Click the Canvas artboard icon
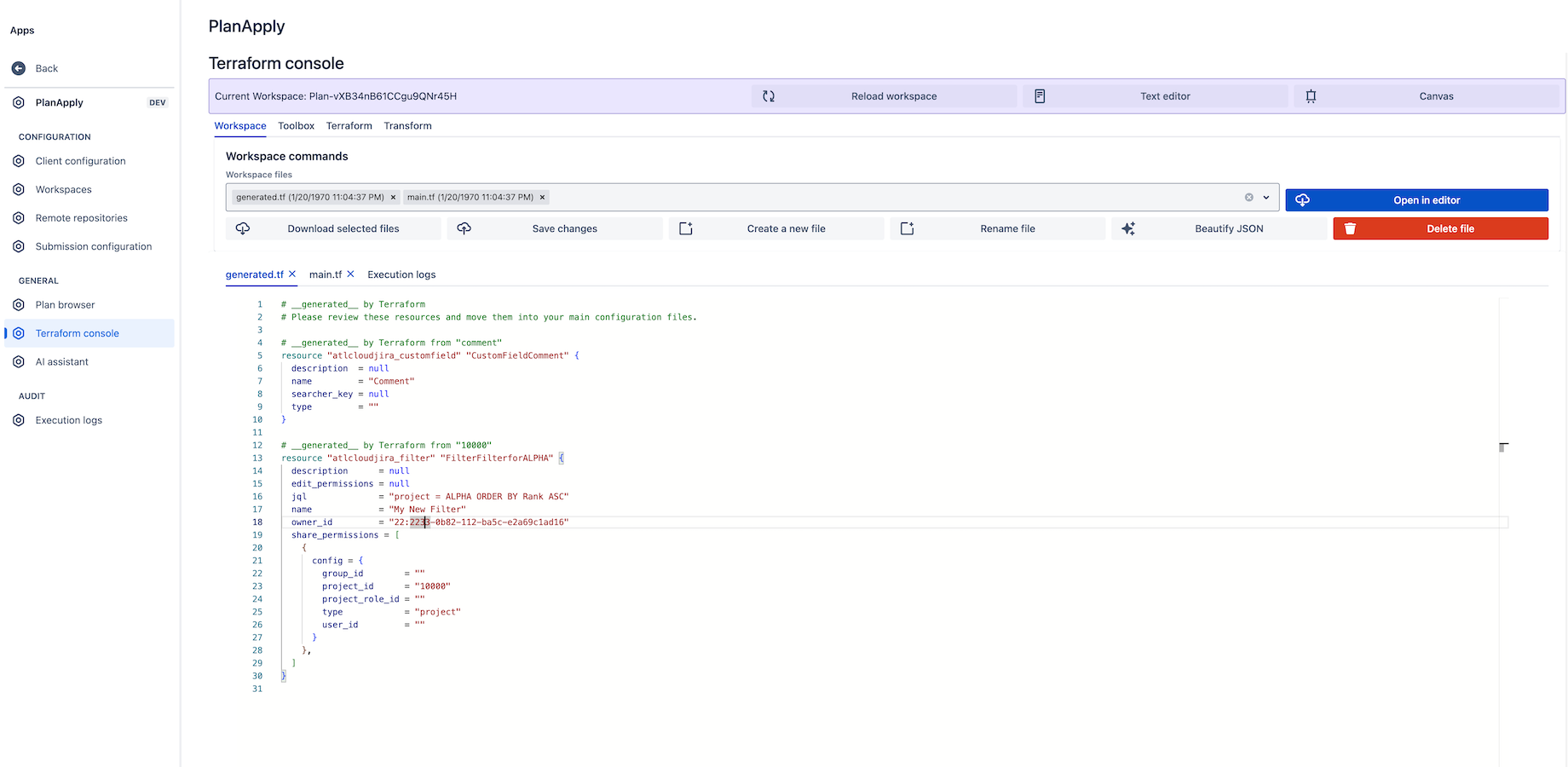 (x=1311, y=96)
